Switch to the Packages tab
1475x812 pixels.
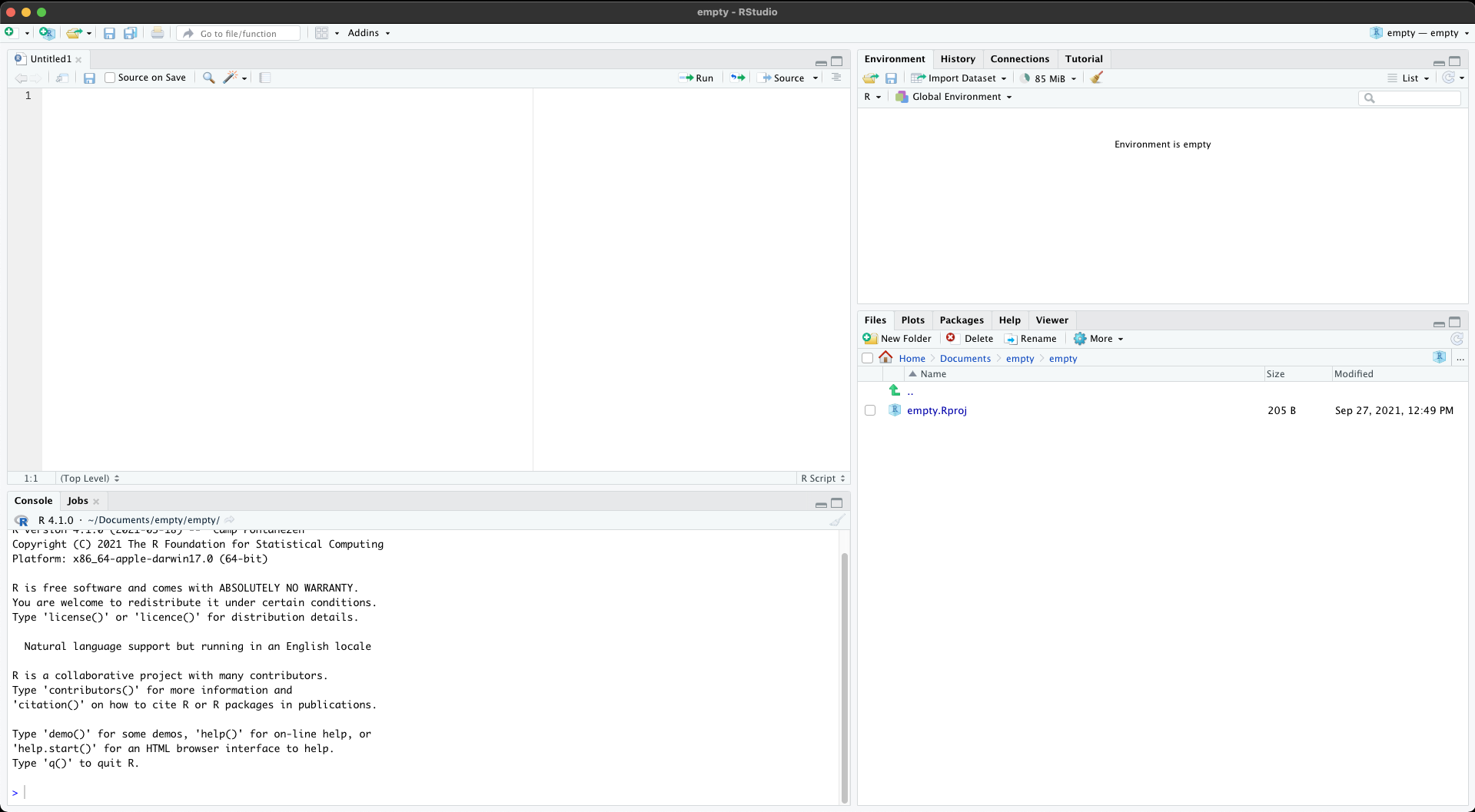961,320
